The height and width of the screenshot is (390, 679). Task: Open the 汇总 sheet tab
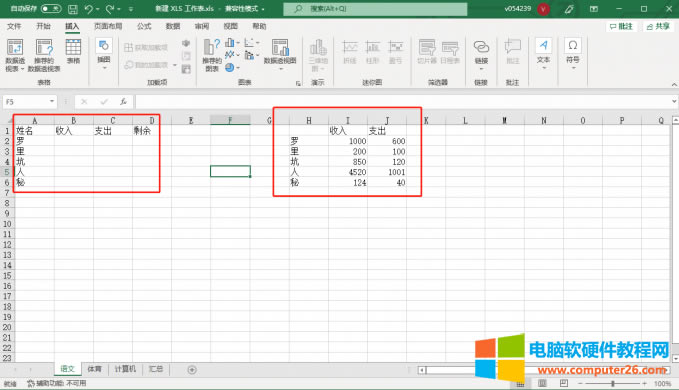coord(156,369)
